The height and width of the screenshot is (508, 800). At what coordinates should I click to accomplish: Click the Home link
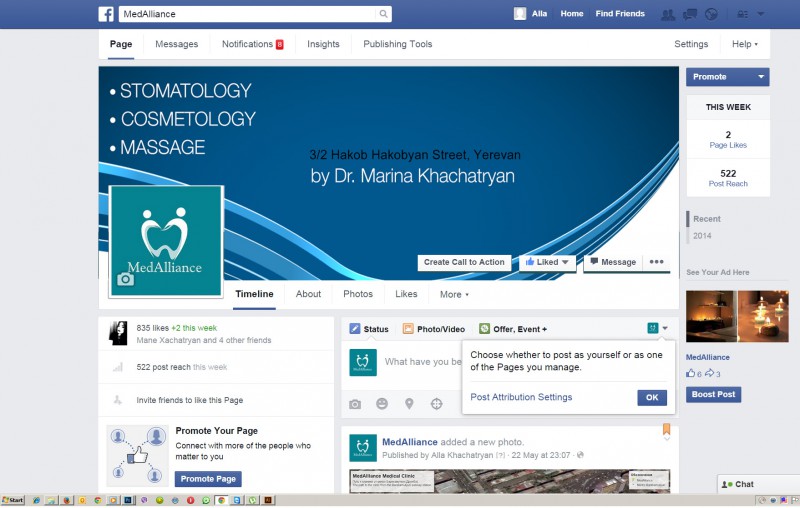(x=571, y=14)
